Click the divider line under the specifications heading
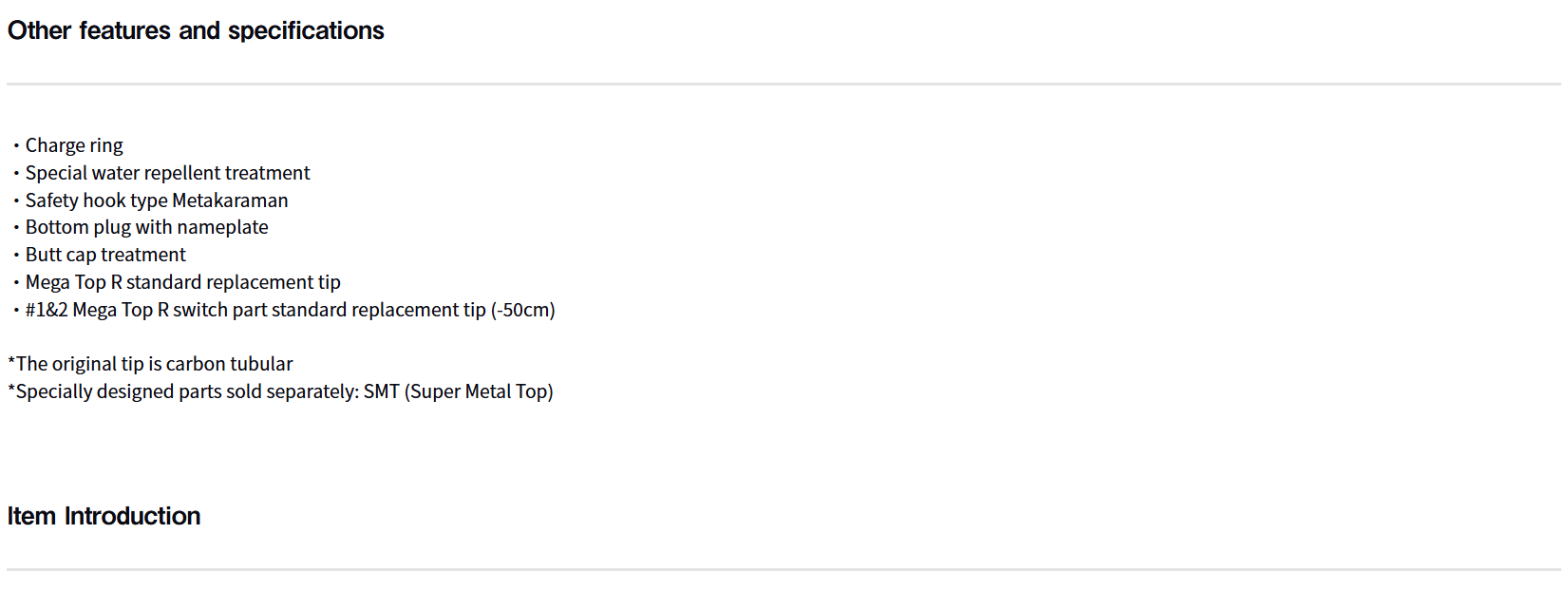This screenshot has width=1568, height=591. (784, 85)
